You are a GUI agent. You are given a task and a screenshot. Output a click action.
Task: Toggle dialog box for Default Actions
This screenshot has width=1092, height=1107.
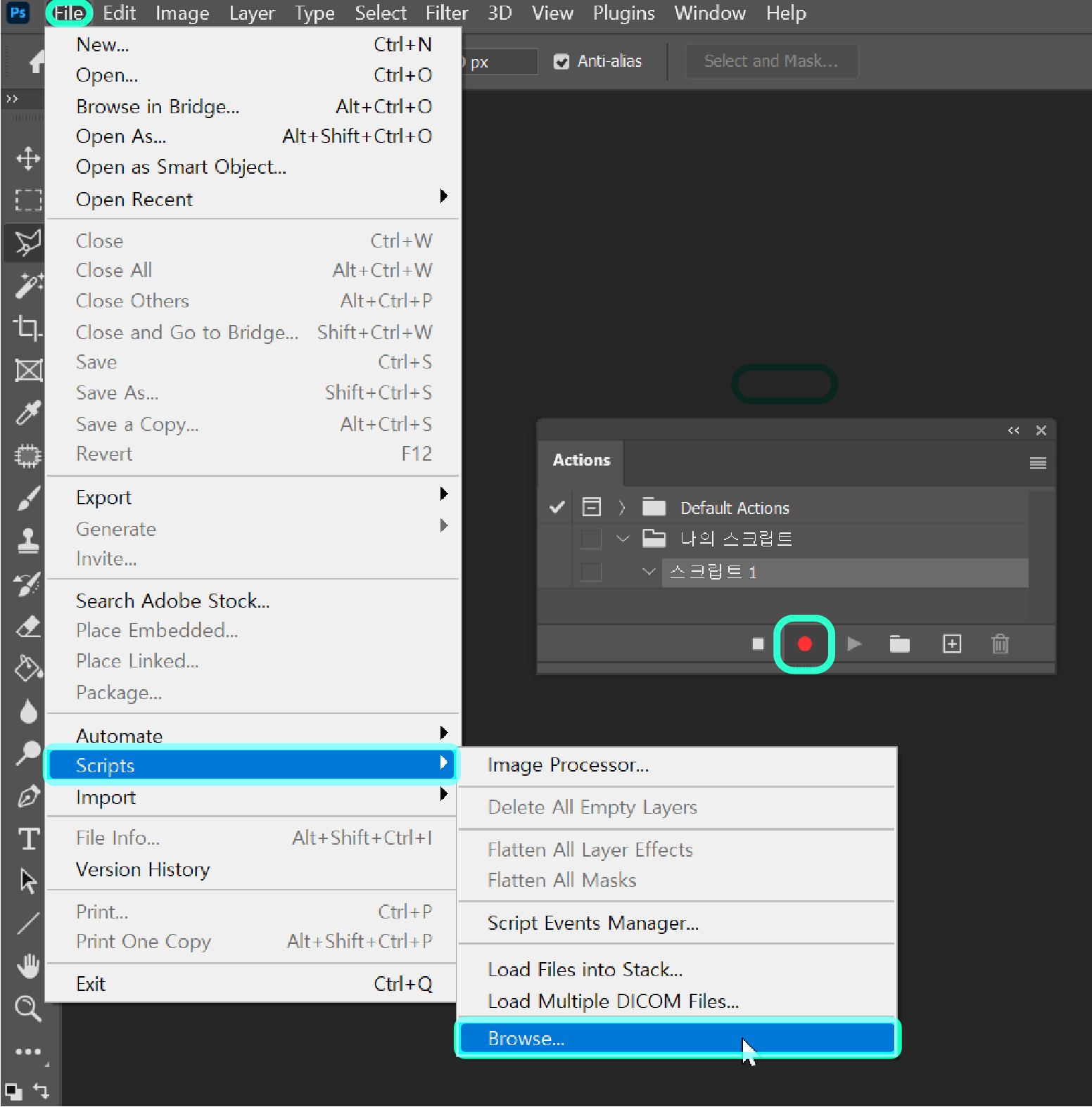click(592, 507)
